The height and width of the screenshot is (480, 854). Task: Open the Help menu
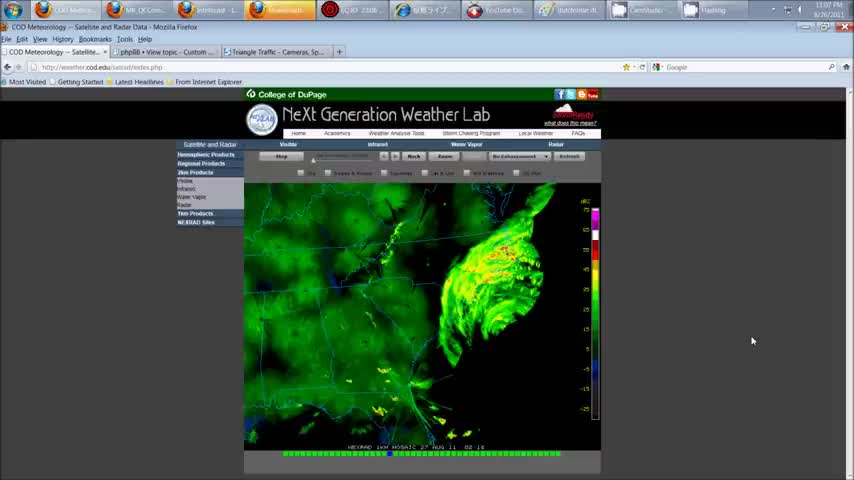145,39
